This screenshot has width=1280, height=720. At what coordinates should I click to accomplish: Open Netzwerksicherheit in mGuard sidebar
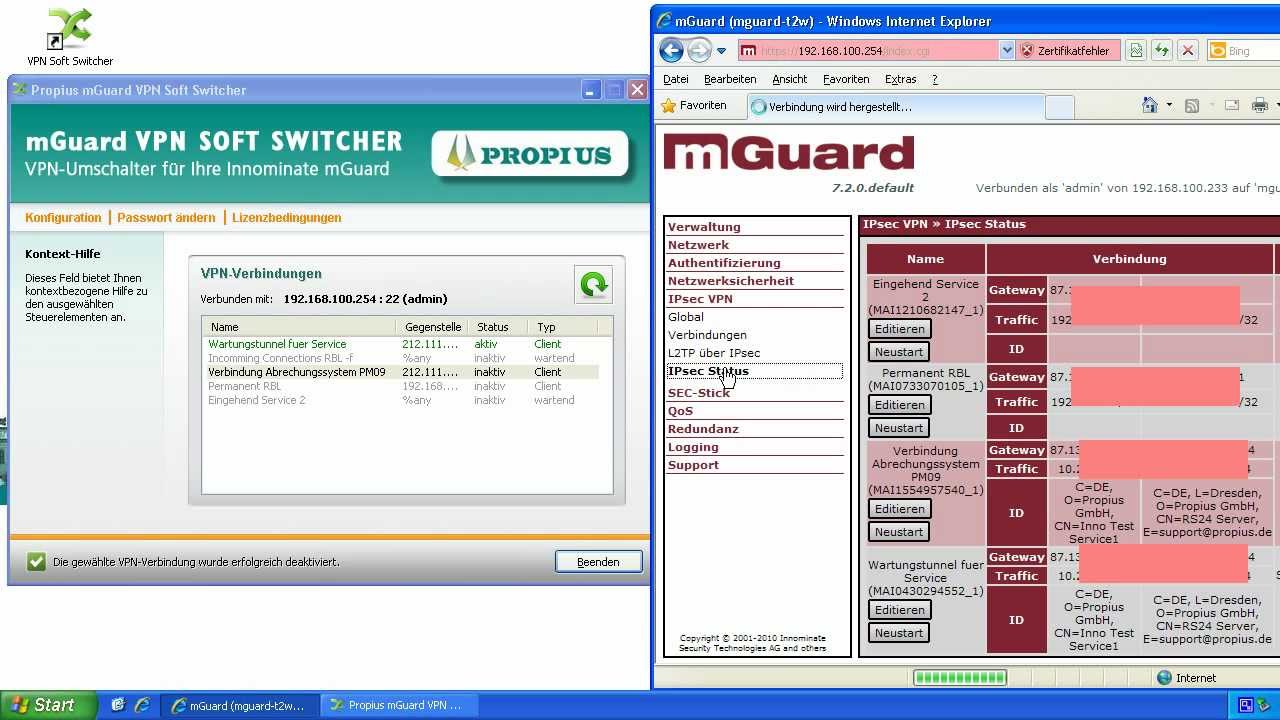[x=731, y=281]
